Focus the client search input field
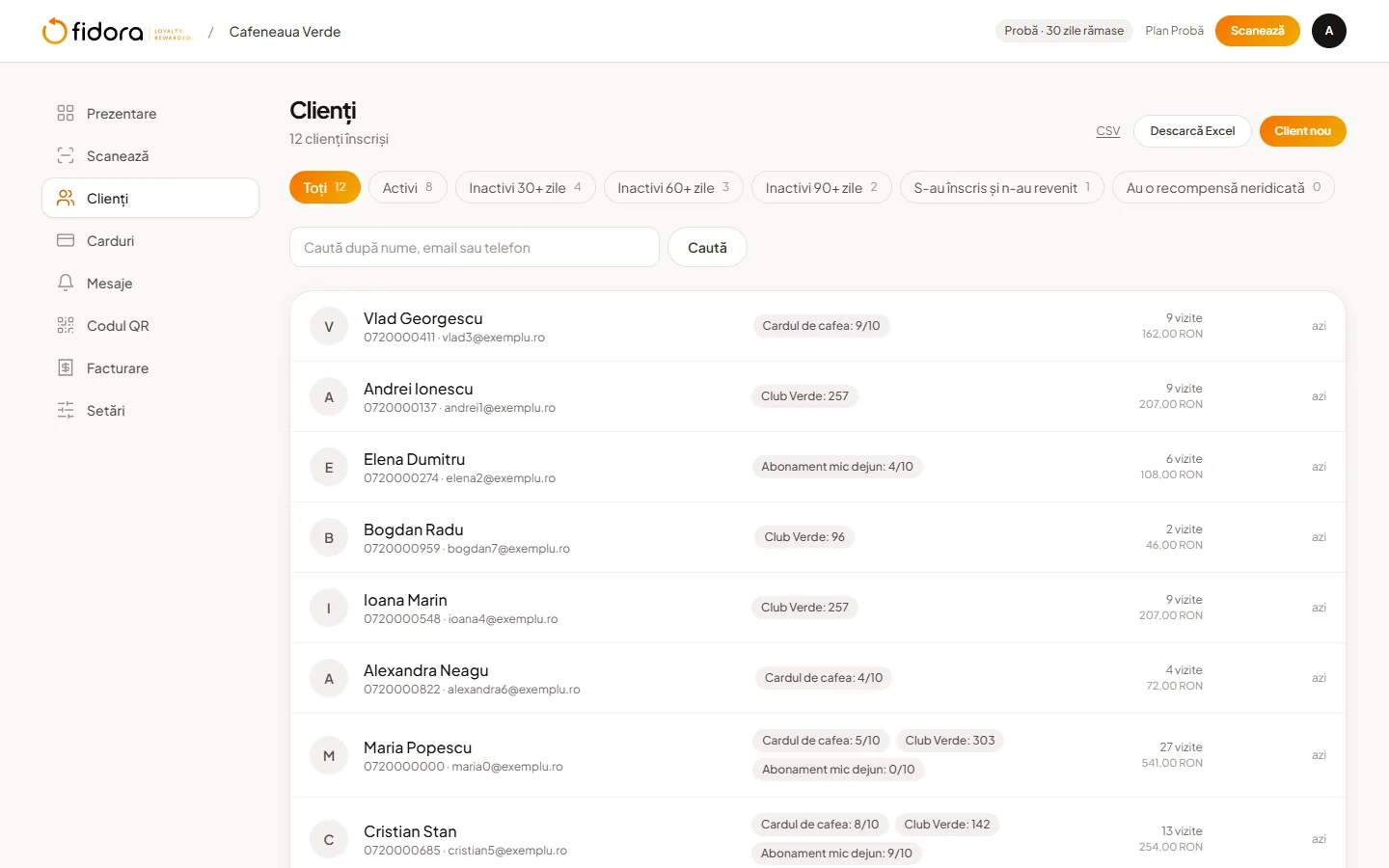The height and width of the screenshot is (868, 1389). [x=475, y=247]
